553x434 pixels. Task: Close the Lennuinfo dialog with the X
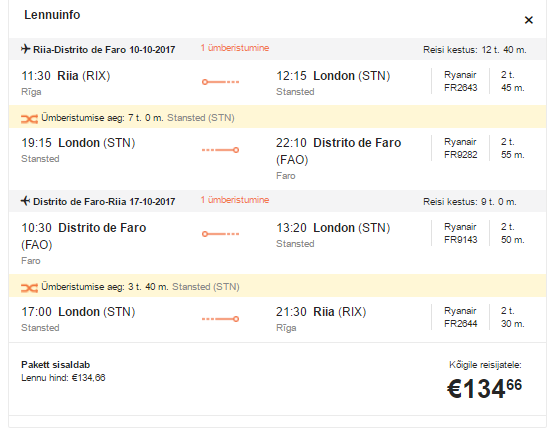click(x=528, y=20)
